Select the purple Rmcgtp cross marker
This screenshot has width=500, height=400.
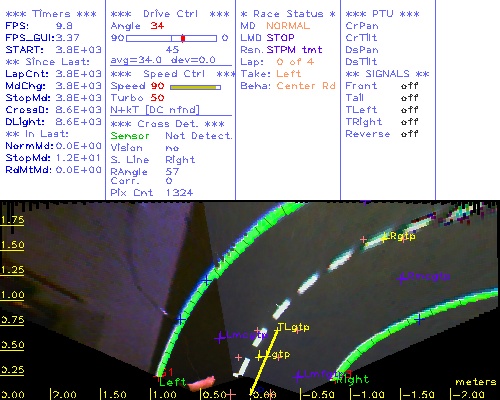(403, 277)
